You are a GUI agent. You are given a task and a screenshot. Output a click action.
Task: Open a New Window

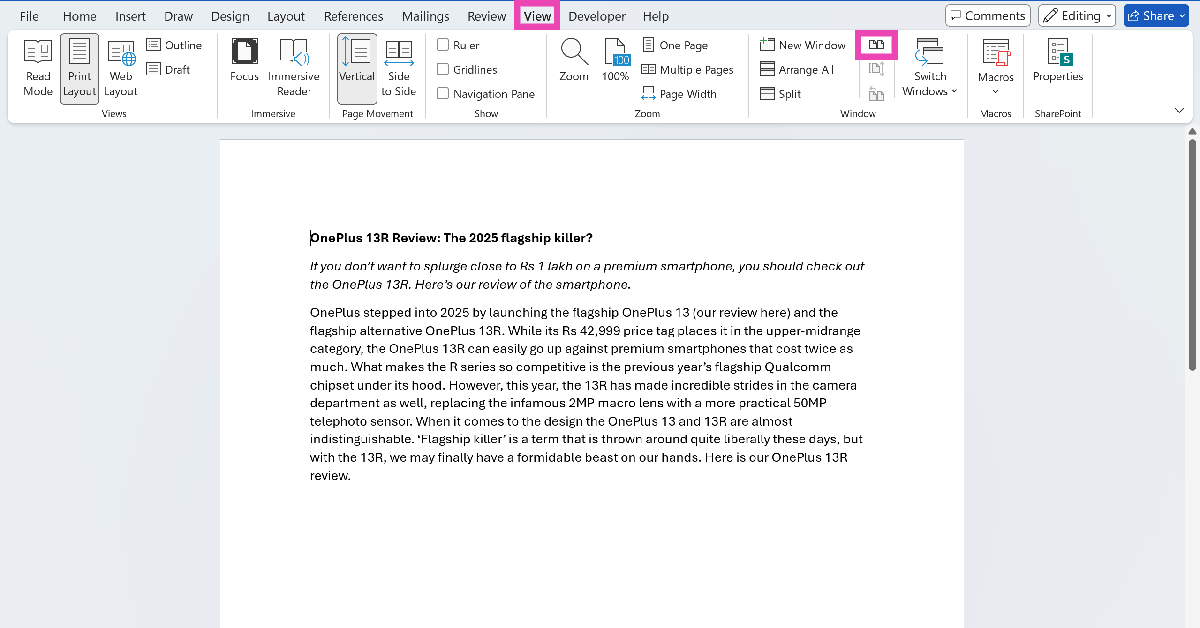[x=803, y=45]
